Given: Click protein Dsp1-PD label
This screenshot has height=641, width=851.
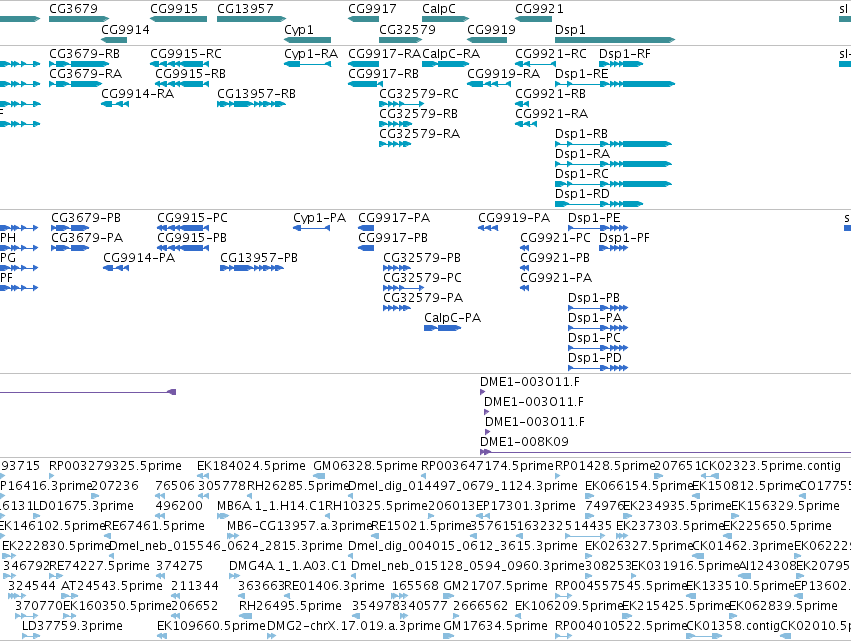Looking at the screenshot, I should point(594,358).
